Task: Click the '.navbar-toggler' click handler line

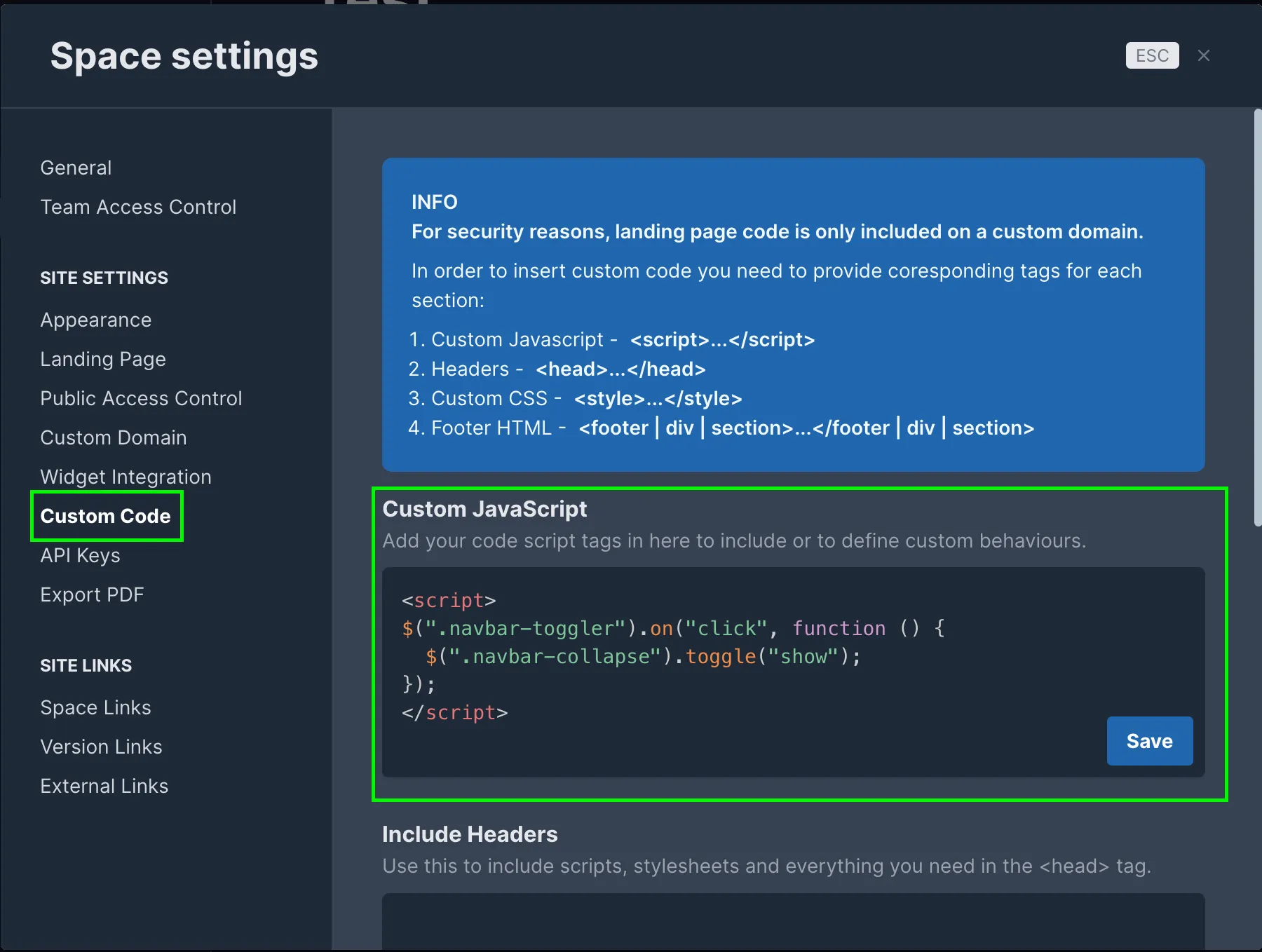Action: pos(673,628)
